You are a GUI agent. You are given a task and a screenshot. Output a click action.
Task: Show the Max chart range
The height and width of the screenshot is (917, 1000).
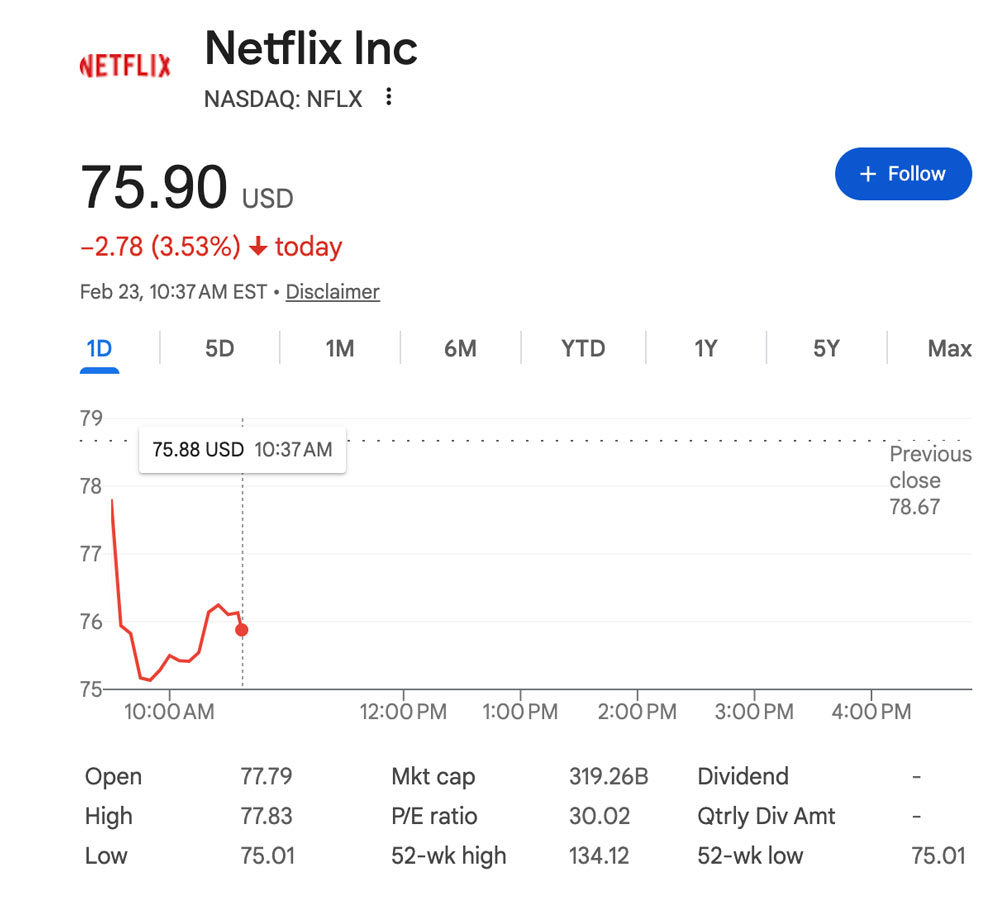[949, 349]
